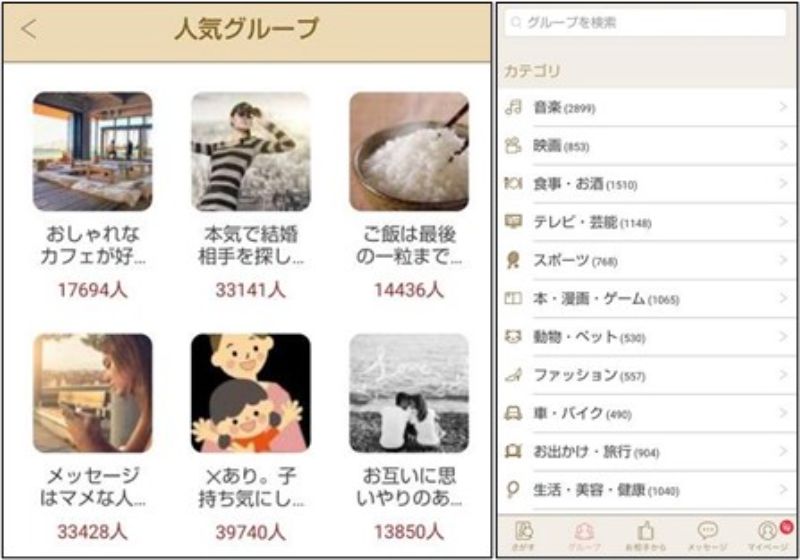800x560 pixels.
Task: Tap the medal icon for スポーツ
Action: pos(513,260)
